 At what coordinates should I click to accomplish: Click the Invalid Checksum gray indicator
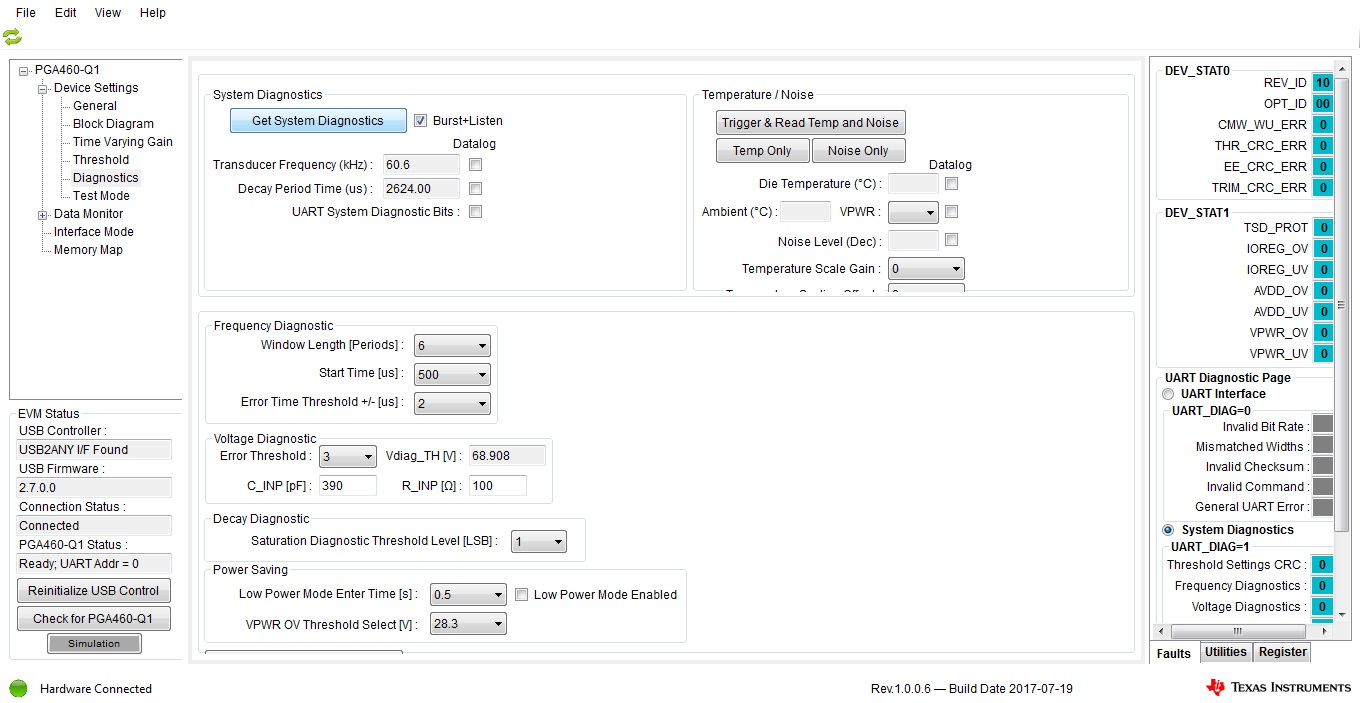click(x=1323, y=465)
